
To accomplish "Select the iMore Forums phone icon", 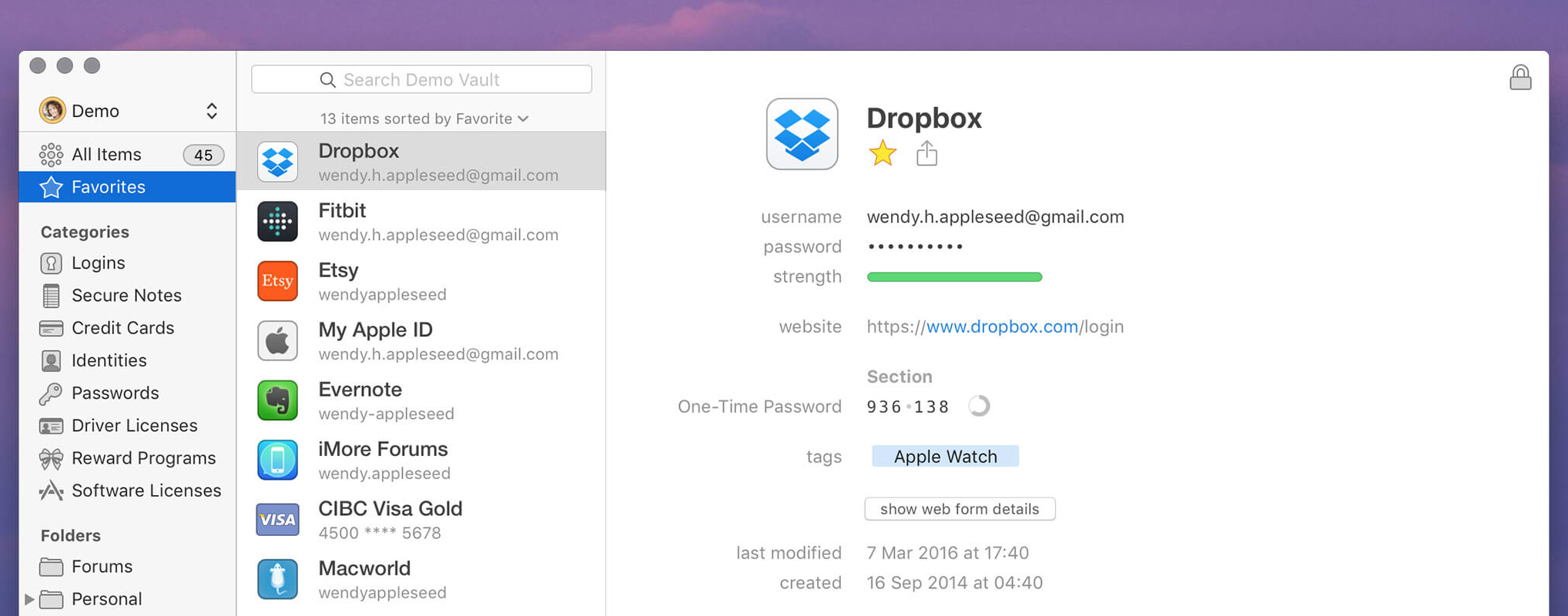I will [277, 460].
